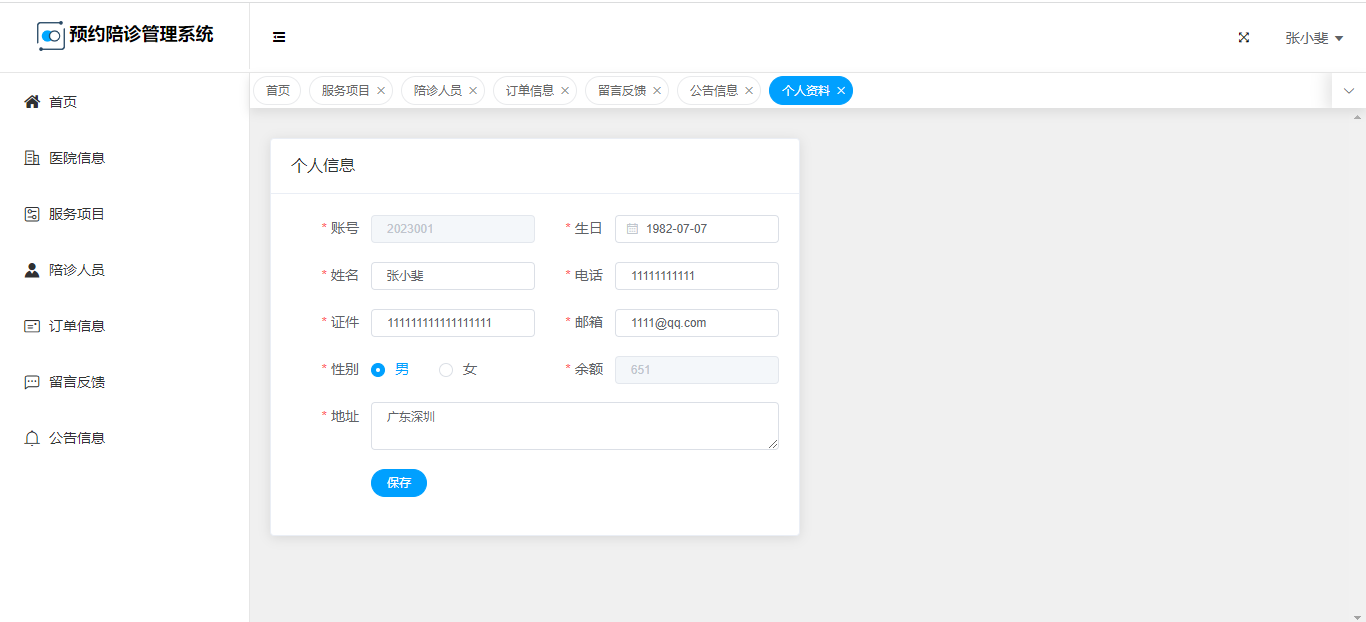Select the 女 gender radio button
The width and height of the screenshot is (1366, 622).
pos(446,370)
